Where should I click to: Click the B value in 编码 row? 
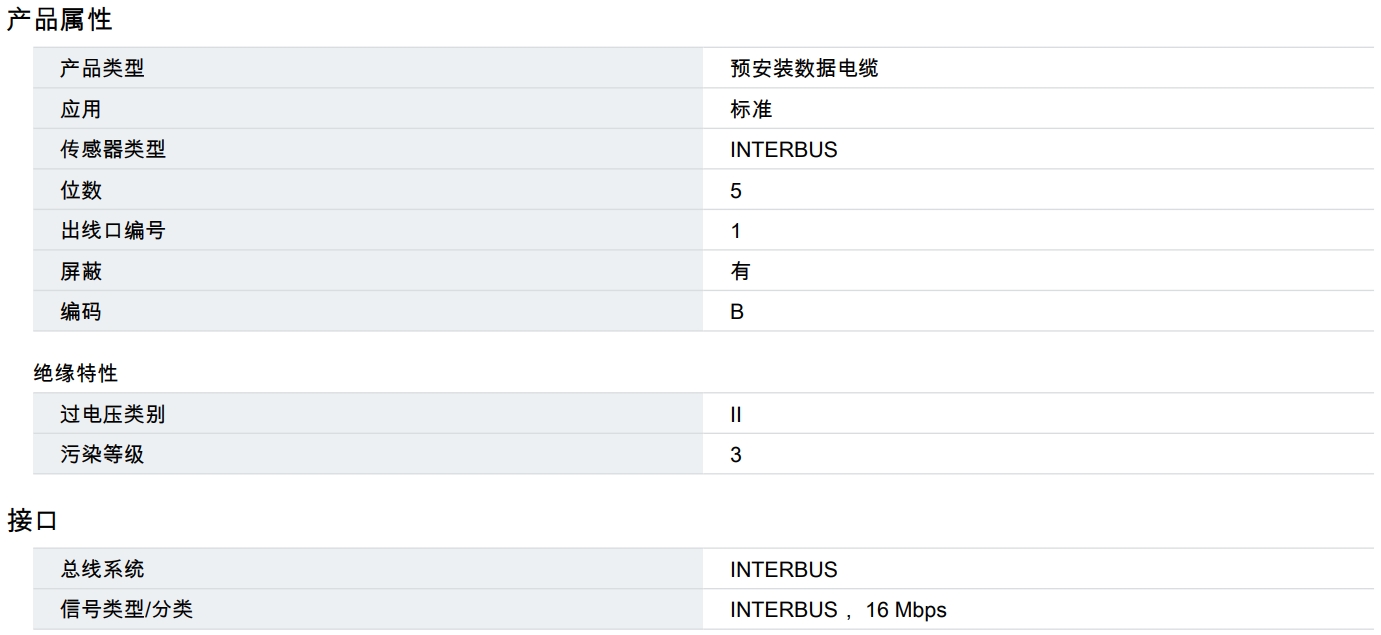tap(737, 312)
